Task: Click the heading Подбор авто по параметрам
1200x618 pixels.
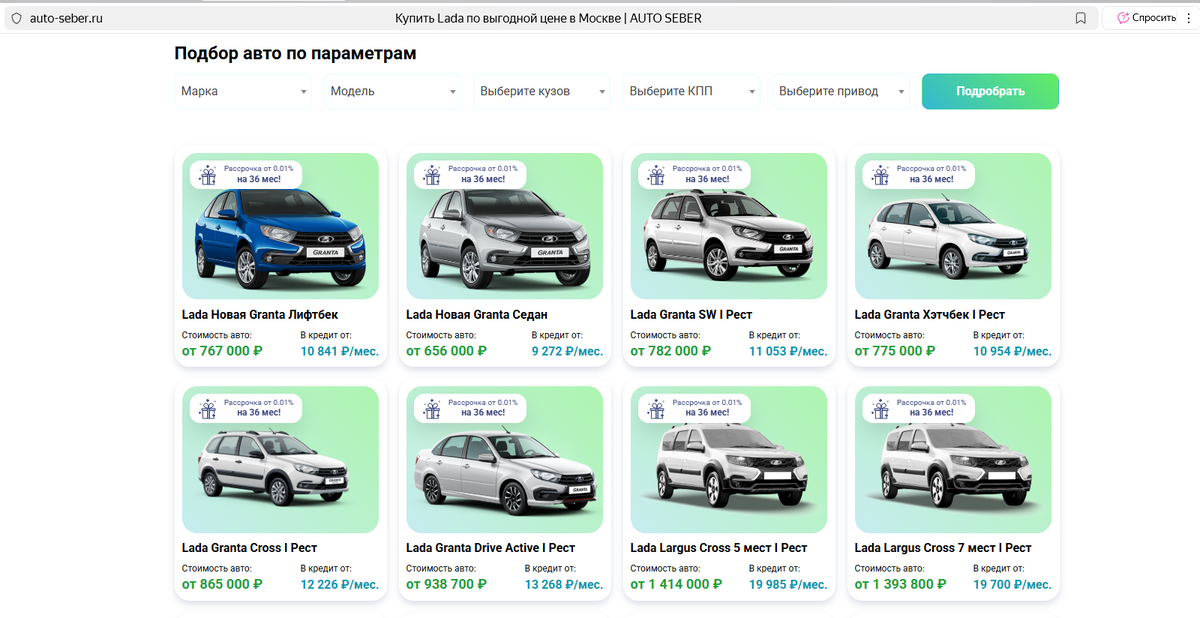Action: click(295, 54)
